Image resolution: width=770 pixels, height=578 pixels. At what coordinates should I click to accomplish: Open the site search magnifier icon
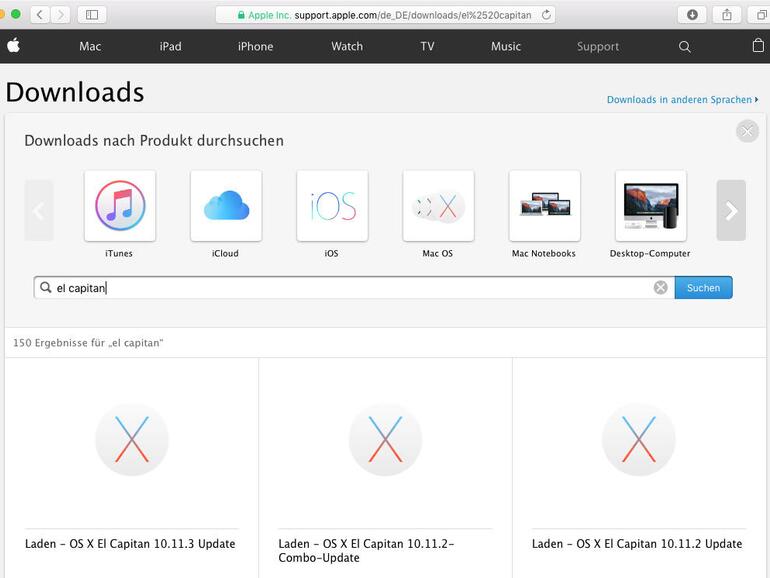pyautogui.click(x=685, y=47)
